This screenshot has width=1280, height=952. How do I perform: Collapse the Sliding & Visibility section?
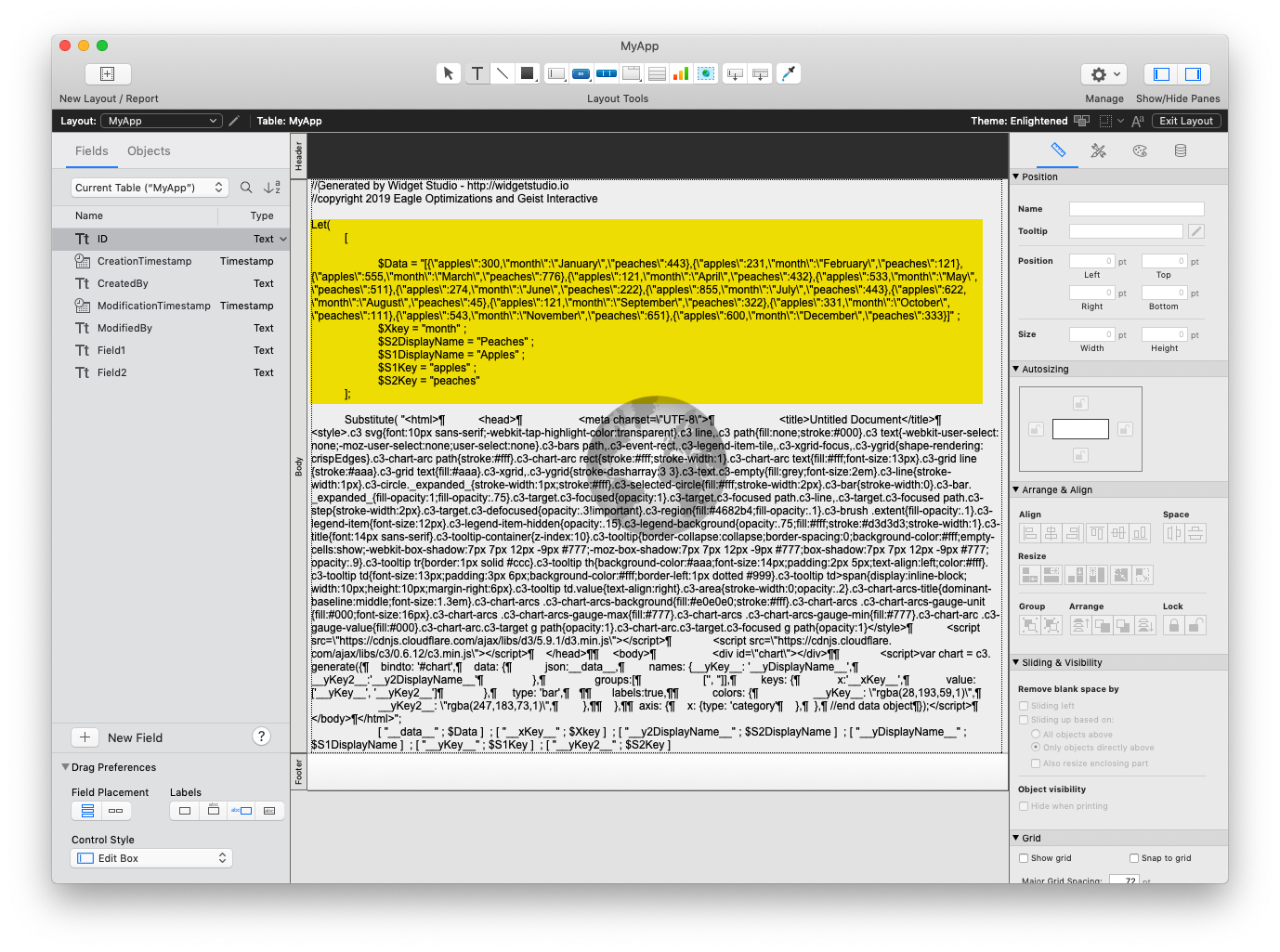click(x=1016, y=662)
